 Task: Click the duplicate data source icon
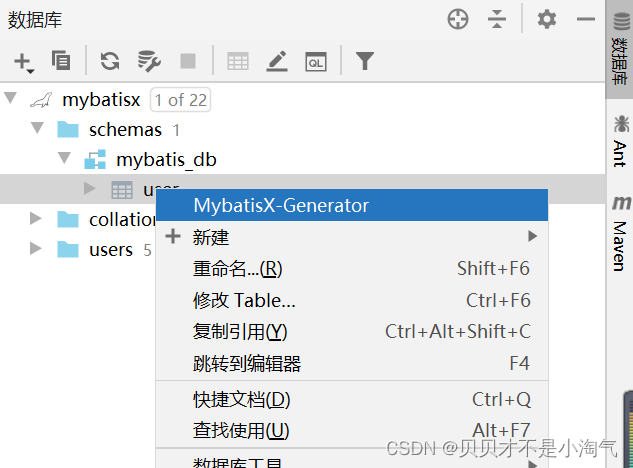click(61, 61)
